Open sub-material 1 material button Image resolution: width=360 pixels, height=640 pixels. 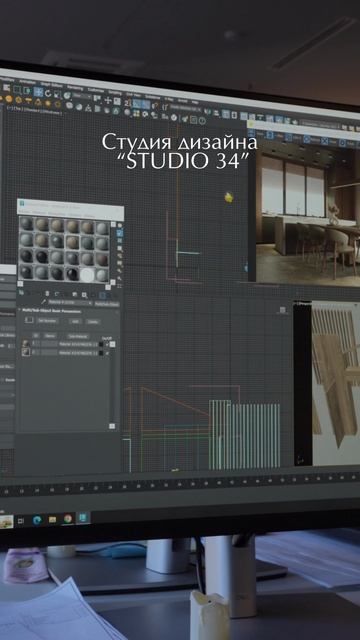(x=78, y=344)
